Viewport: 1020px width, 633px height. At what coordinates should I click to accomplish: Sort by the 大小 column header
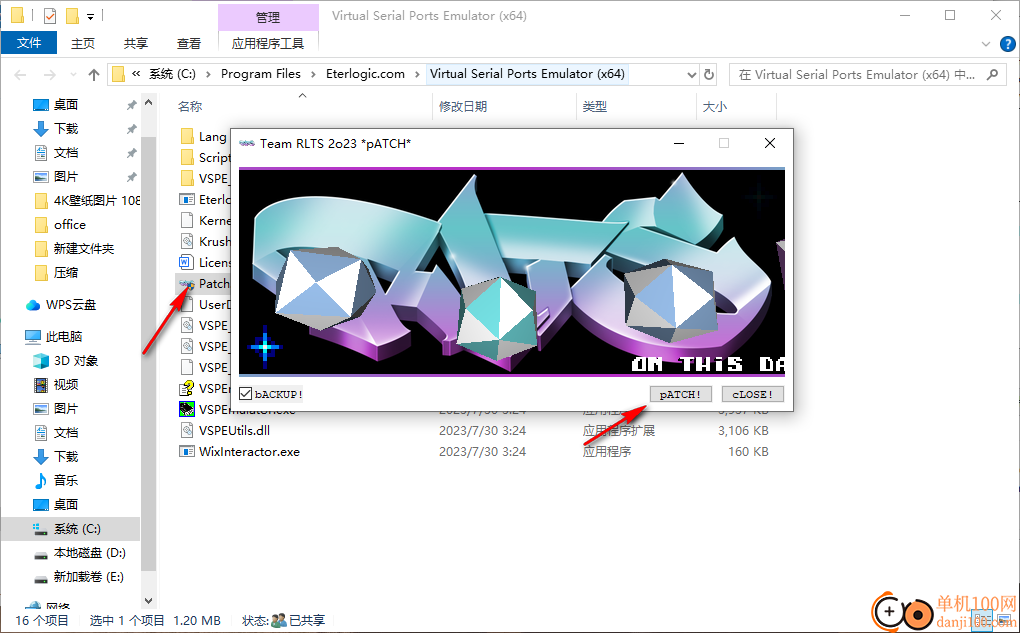[x=715, y=107]
